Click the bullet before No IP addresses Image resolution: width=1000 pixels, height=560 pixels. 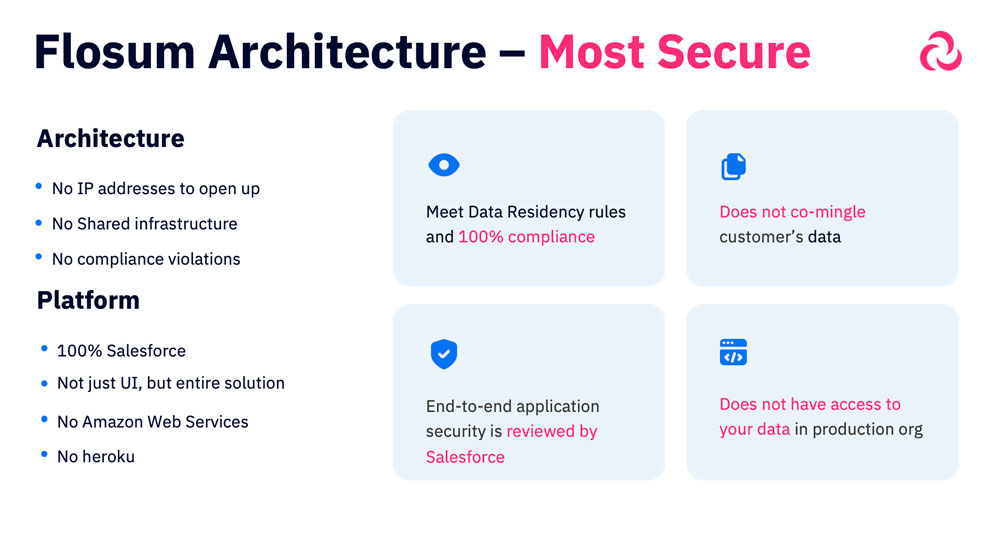click(x=39, y=187)
